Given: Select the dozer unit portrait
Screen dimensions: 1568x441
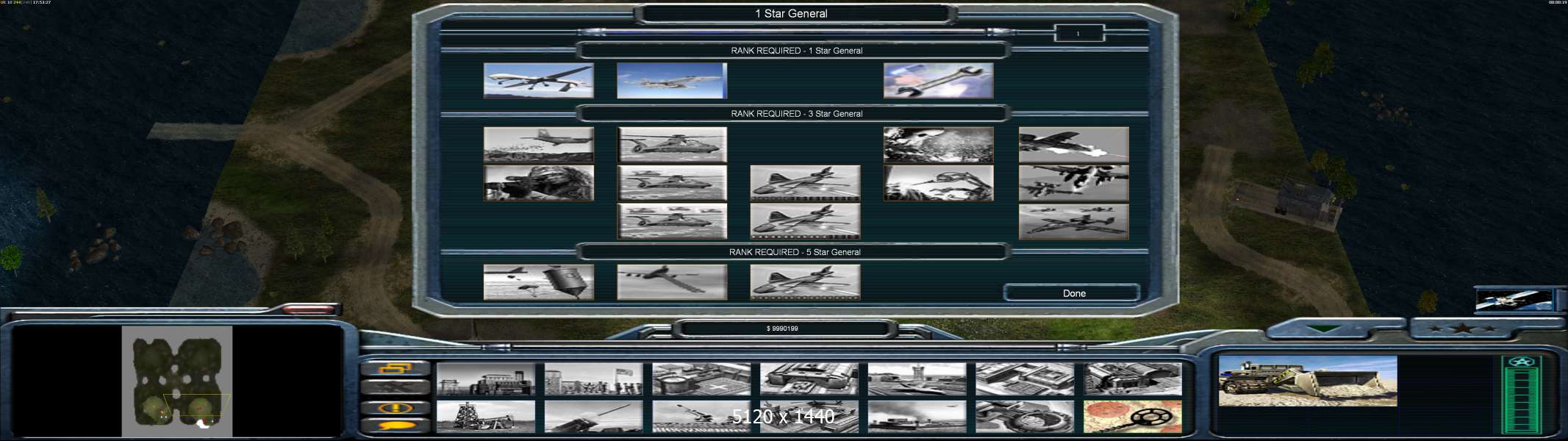Looking at the screenshot, I should (1307, 381).
